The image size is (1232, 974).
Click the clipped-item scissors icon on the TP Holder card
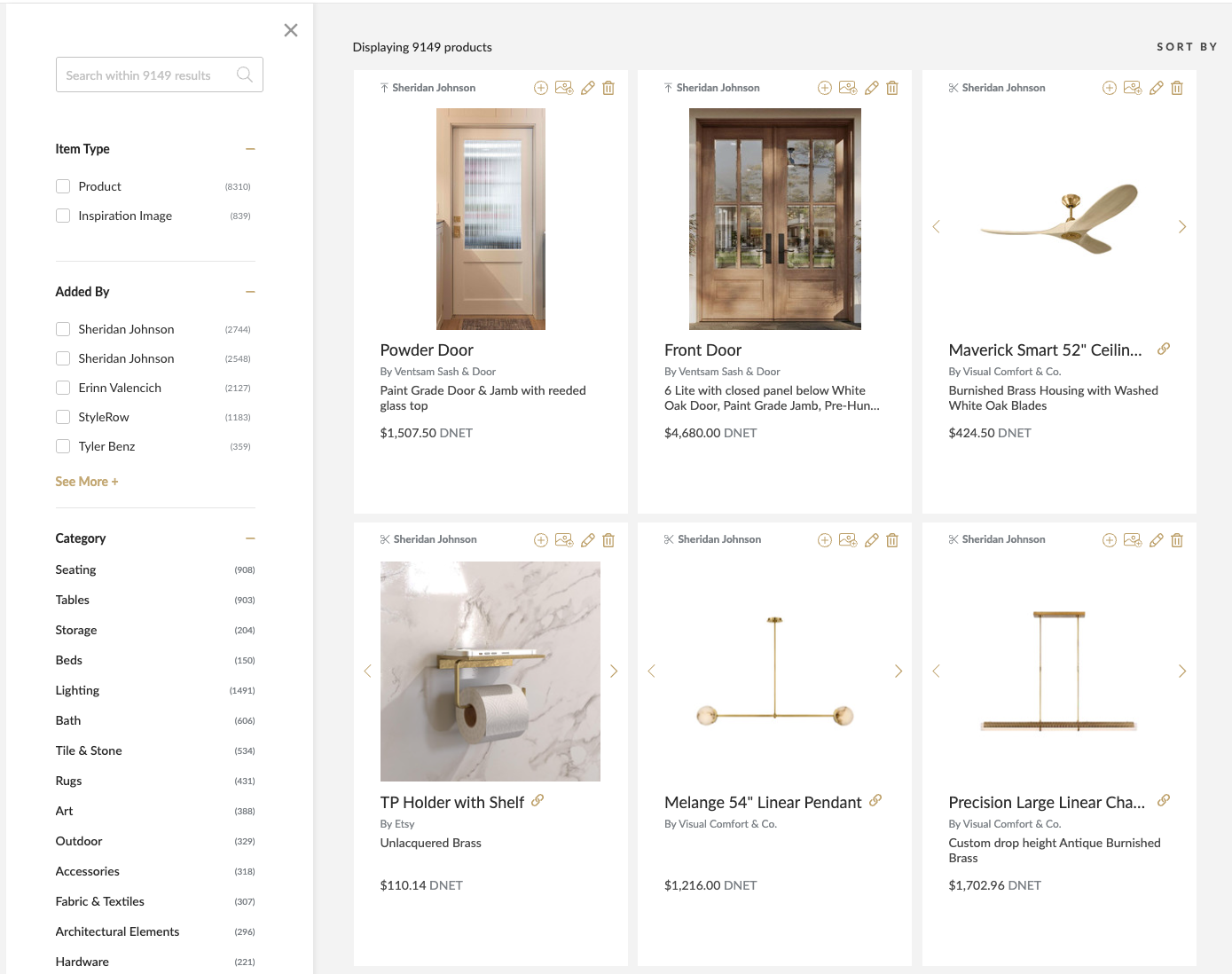tap(385, 538)
